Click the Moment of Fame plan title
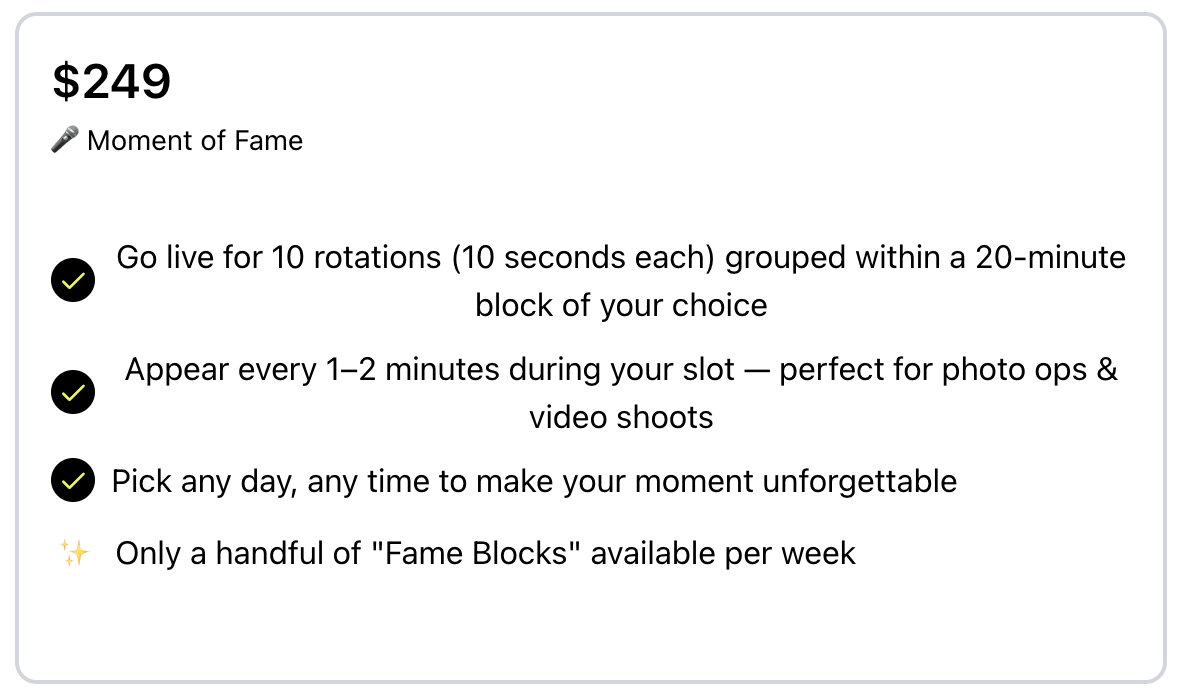 pos(195,141)
